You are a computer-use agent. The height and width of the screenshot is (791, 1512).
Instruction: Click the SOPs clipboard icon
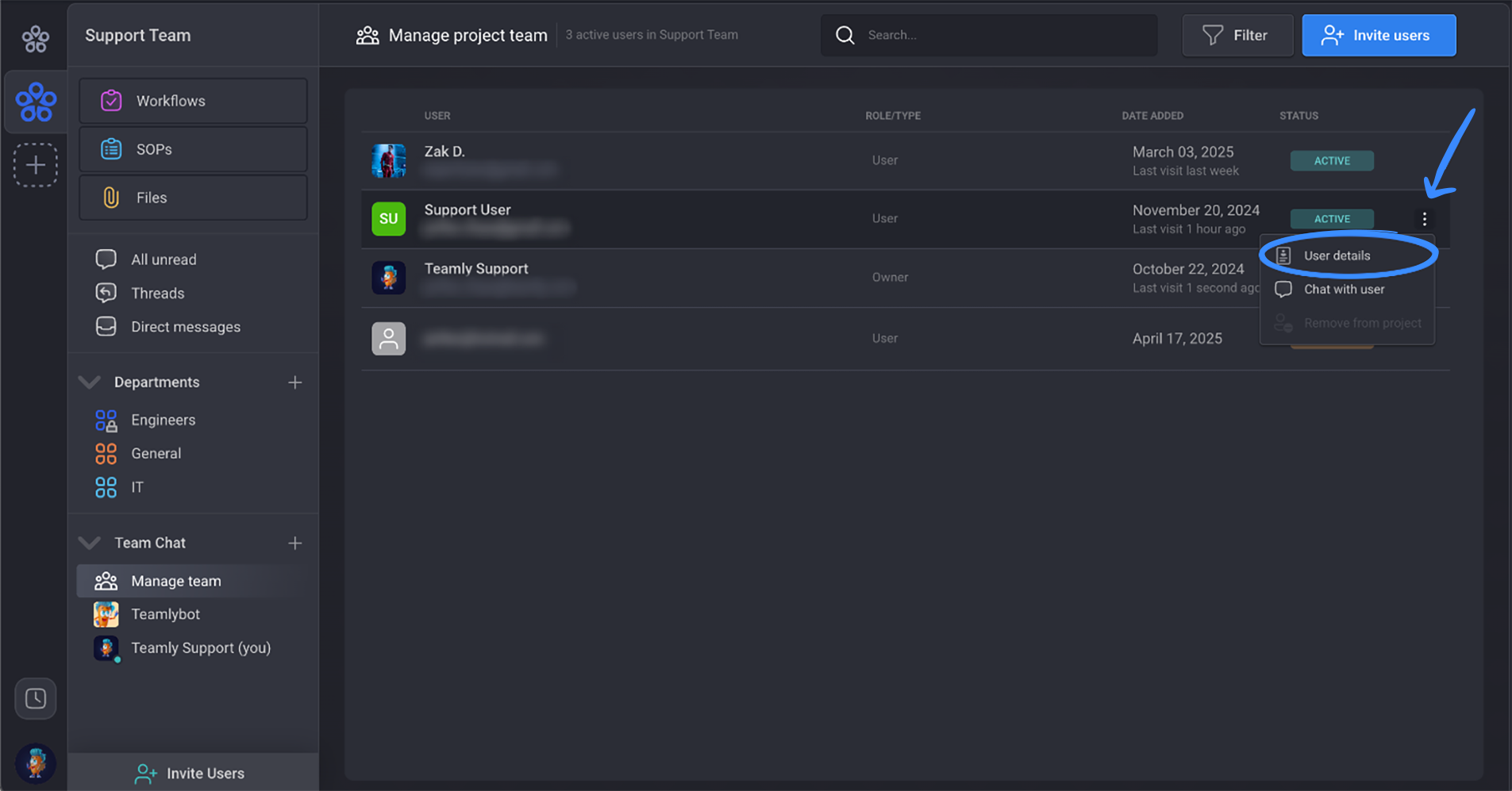pyautogui.click(x=111, y=149)
